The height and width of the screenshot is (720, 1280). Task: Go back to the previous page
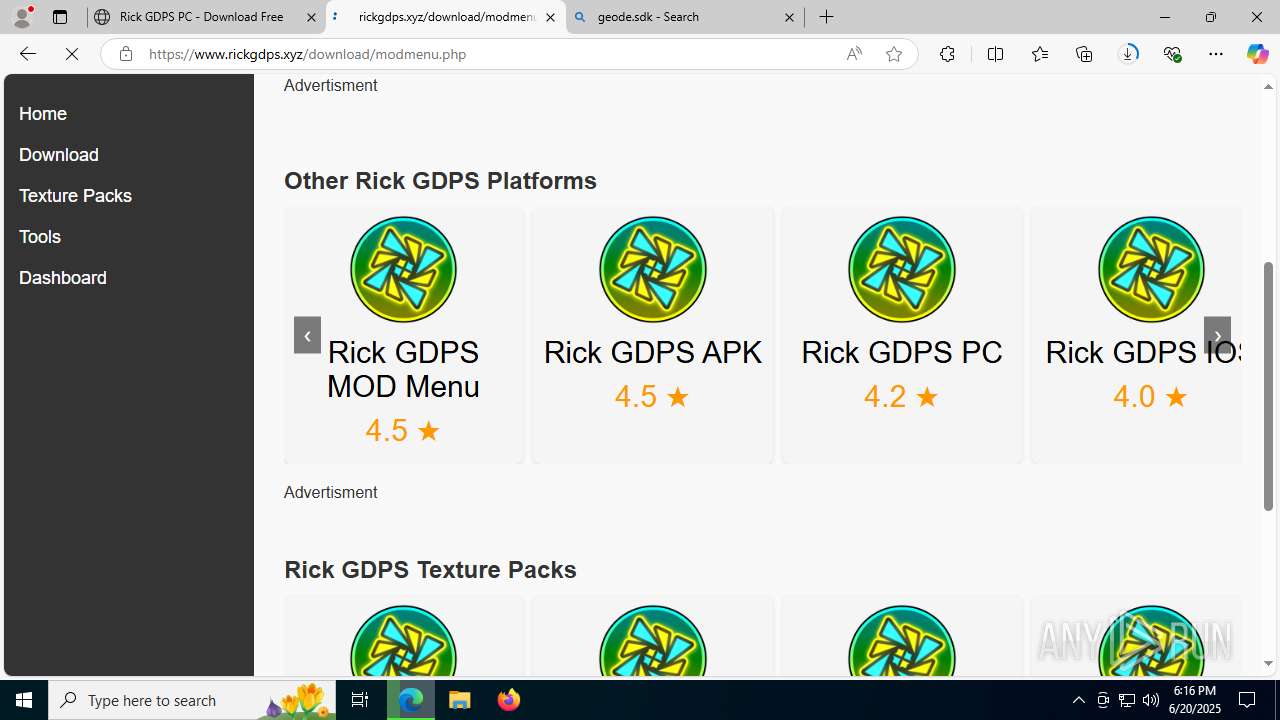click(x=27, y=54)
